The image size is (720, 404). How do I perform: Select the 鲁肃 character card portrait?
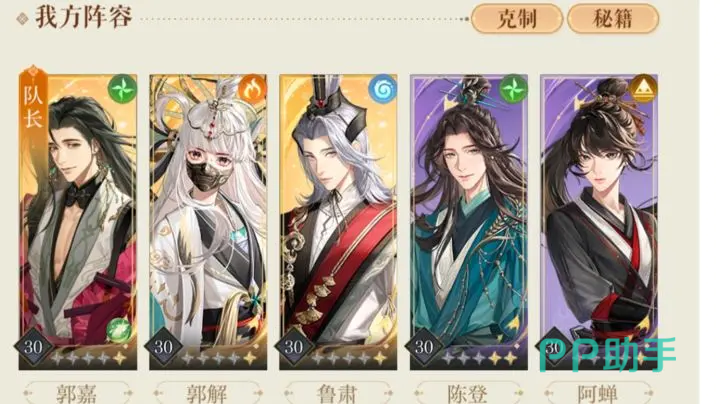click(338, 222)
